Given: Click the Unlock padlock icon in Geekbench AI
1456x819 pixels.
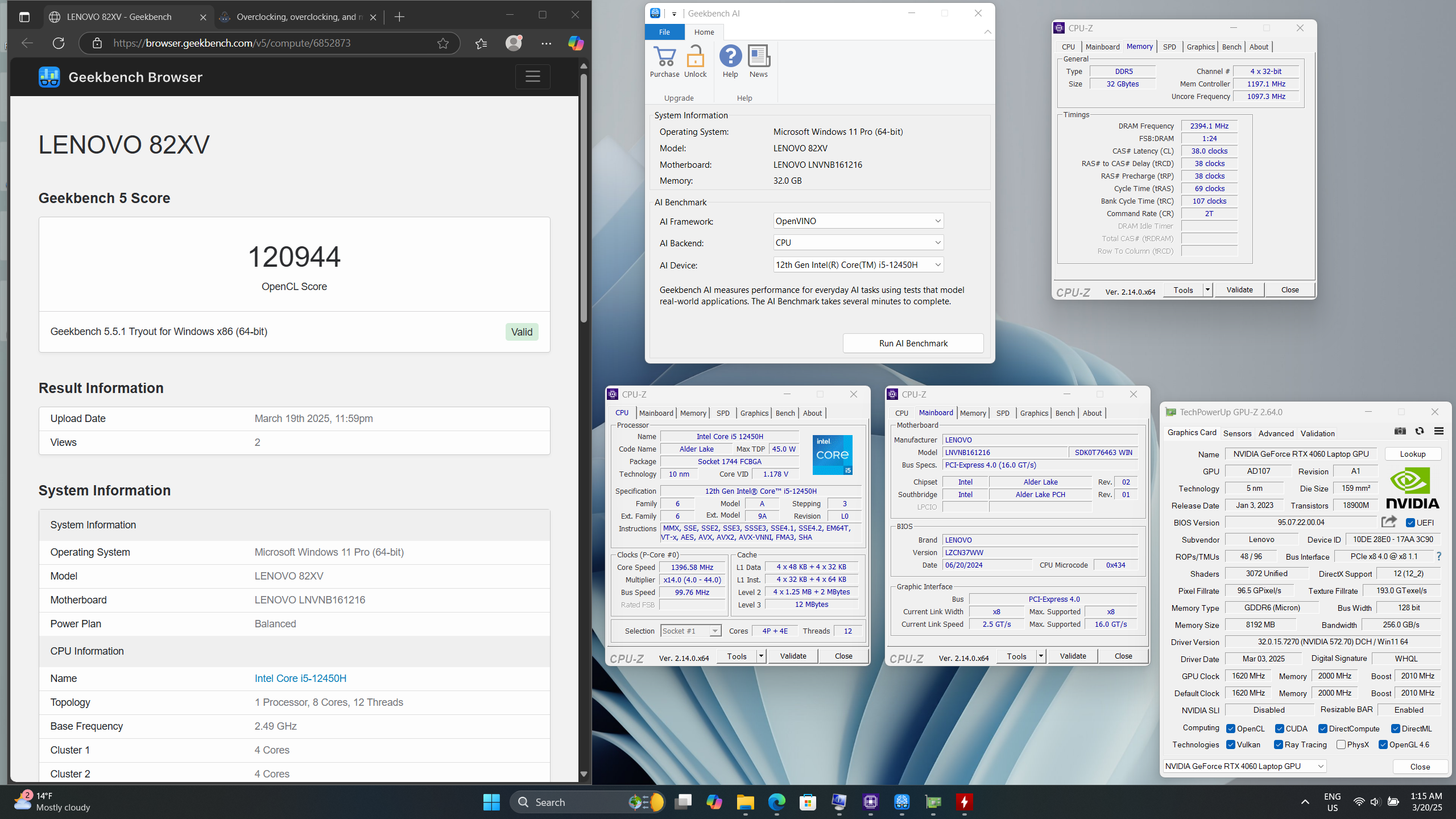Looking at the screenshot, I should tap(695, 57).
